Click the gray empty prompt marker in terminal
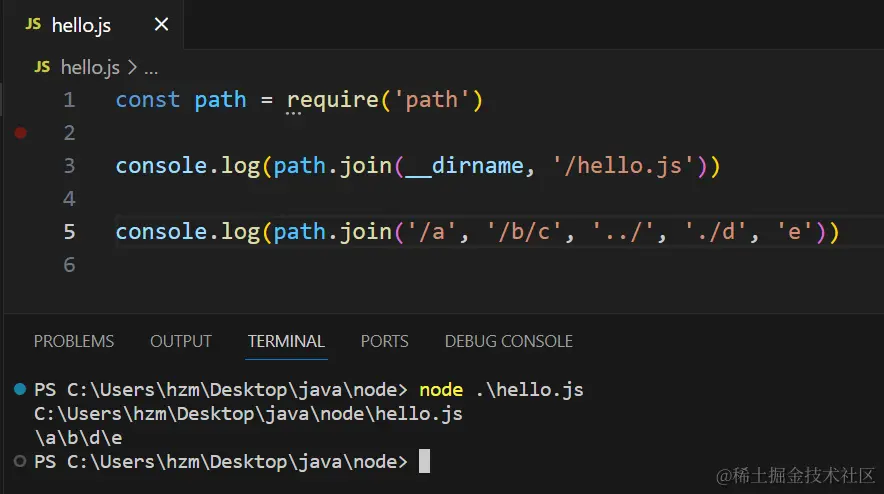Viewport: 884px width, 494px height. pyautogui.click(x=20, y=461)
